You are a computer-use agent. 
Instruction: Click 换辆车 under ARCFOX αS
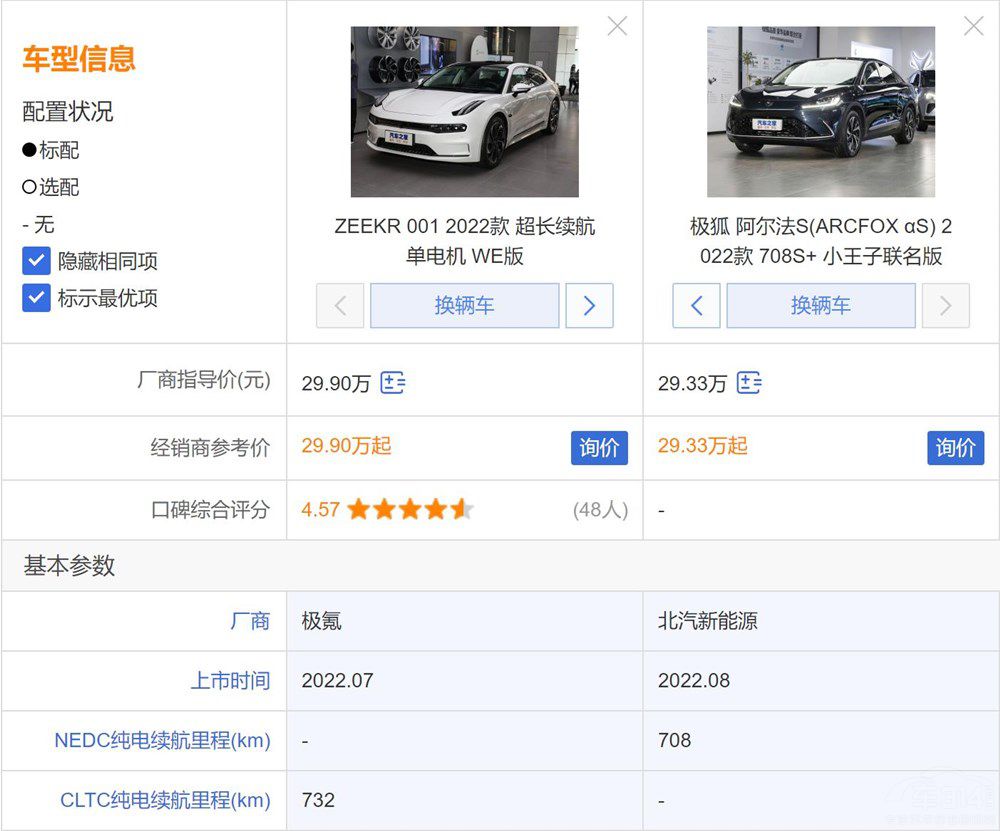(x=821, y=306)
